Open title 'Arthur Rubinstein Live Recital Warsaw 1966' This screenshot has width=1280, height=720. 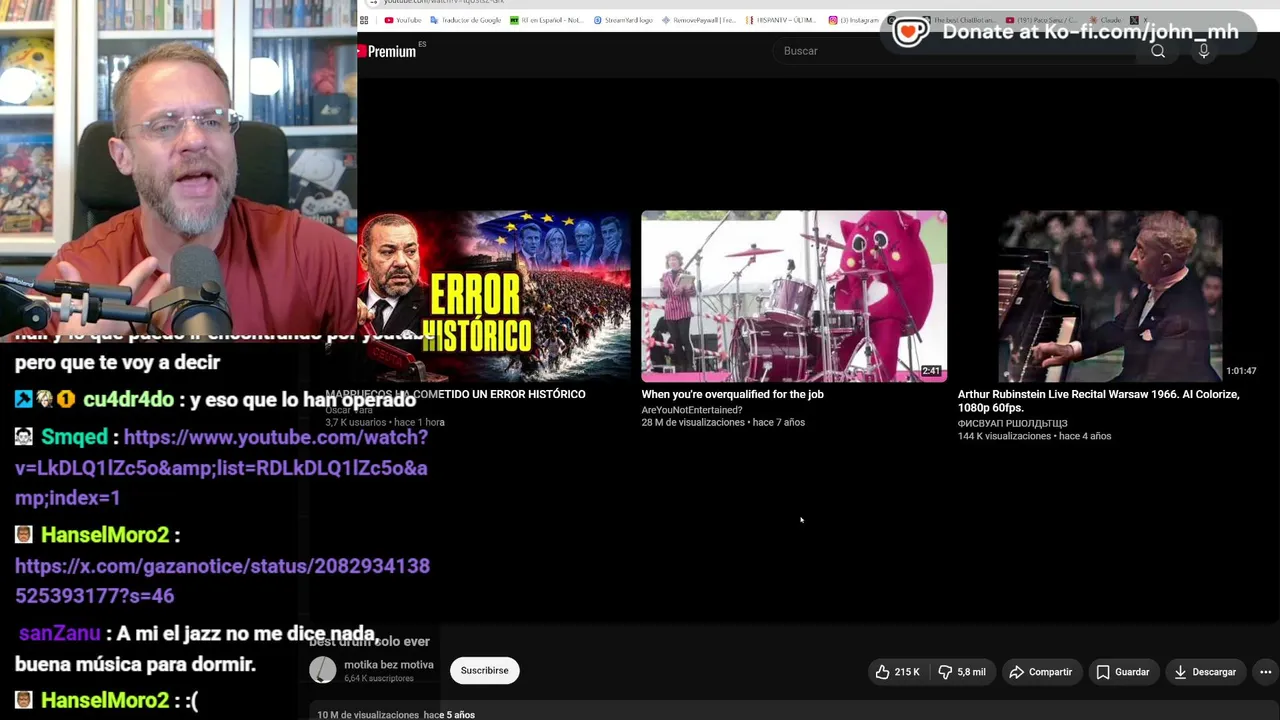1098,401
